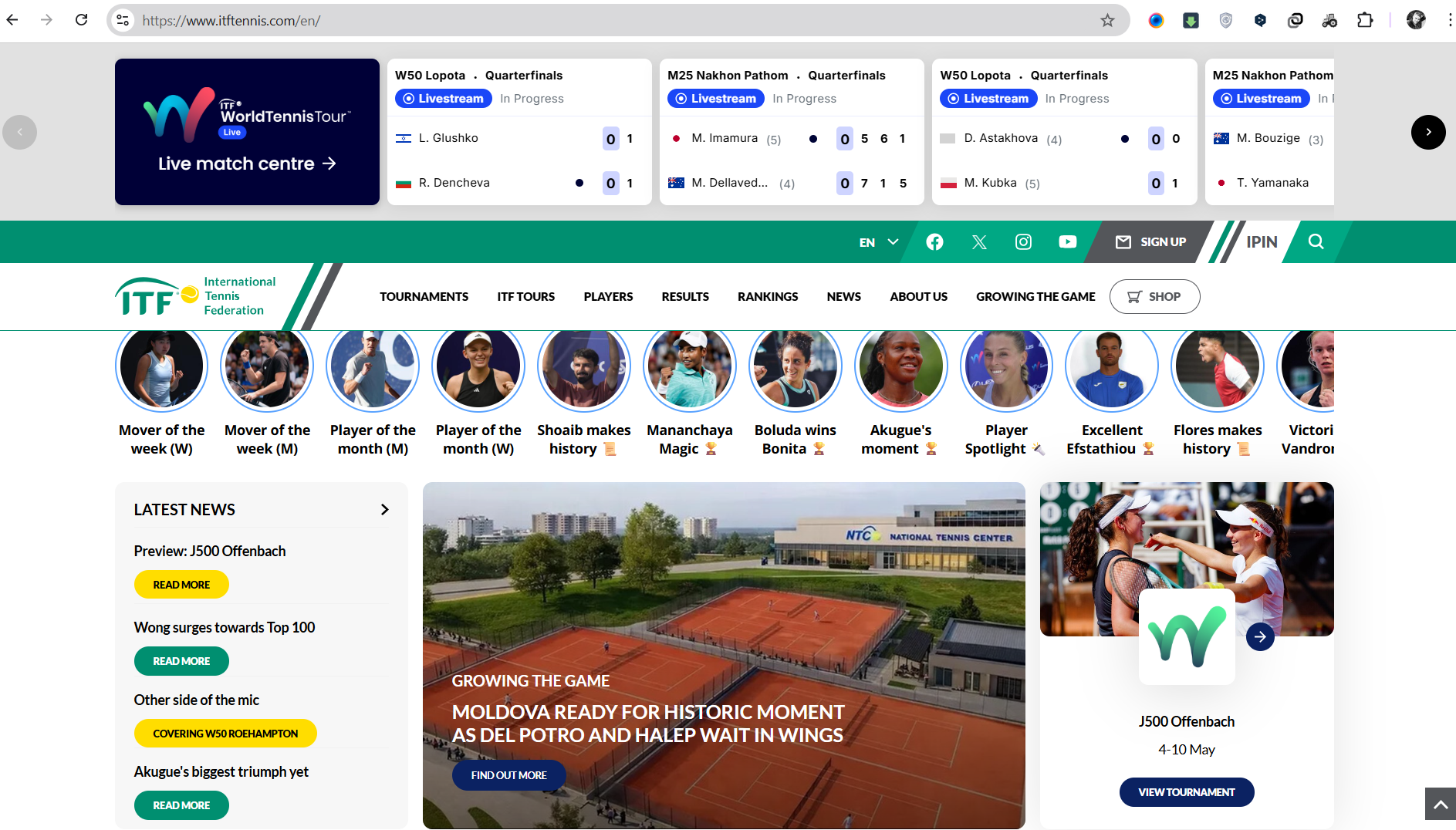1456x830 pixels.
Task: Open the Mananchaya Magic story
Action: click(x=690, y=393)
